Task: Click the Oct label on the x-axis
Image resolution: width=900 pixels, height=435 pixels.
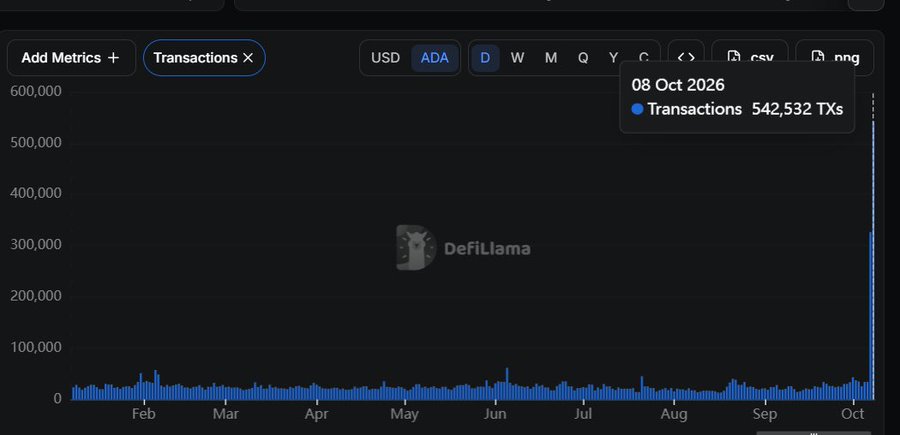Action: coord(852,414)
